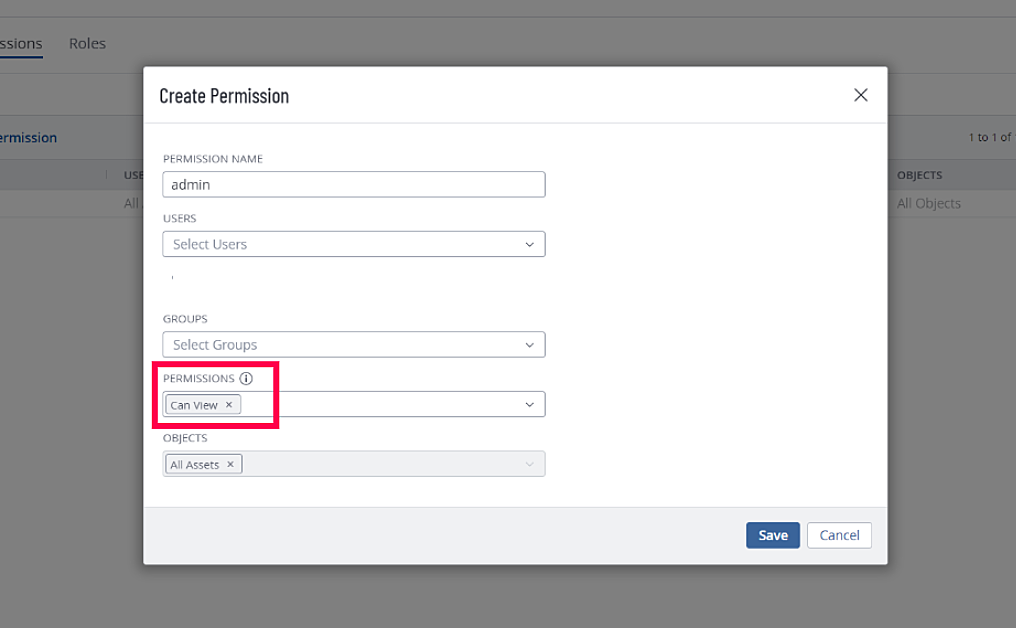Close the Create Permission dialog
This screenshot has width=1016, height=628.
coord(860,95)
